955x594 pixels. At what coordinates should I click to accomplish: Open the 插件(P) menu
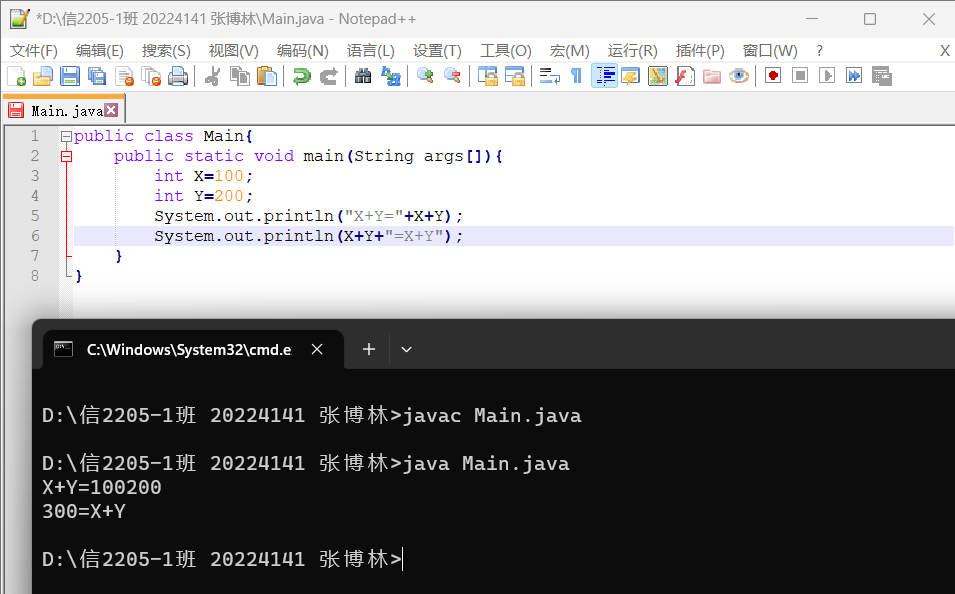(x=700, y=51)
